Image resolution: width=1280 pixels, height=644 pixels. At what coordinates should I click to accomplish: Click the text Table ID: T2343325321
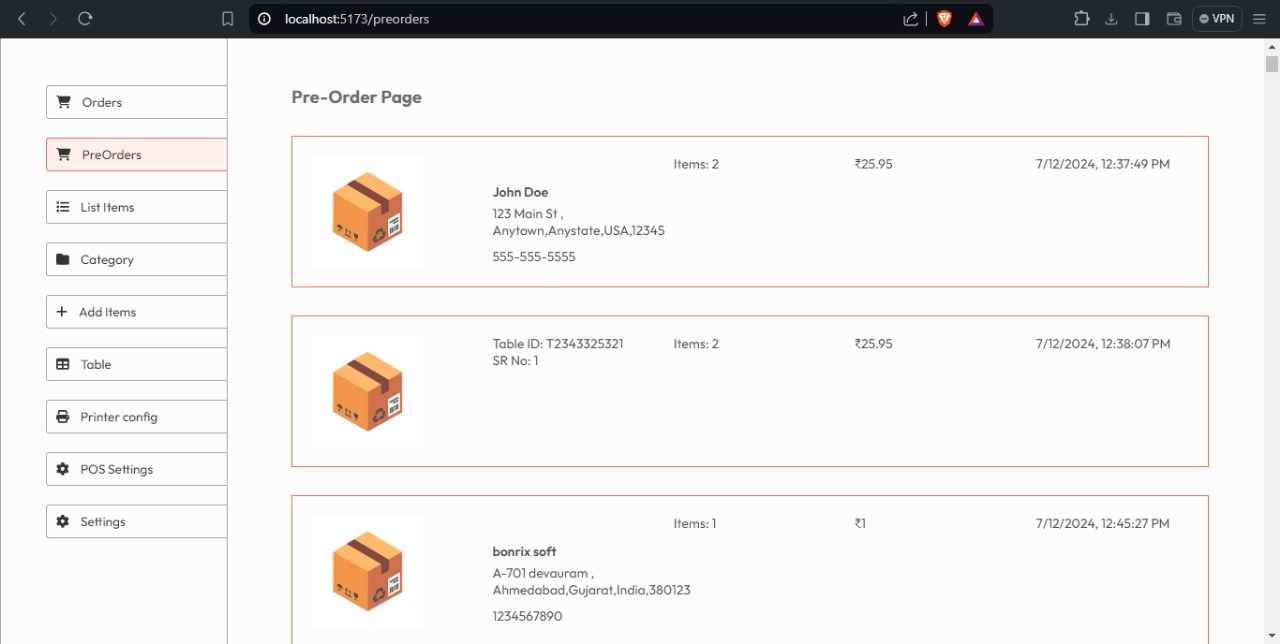558,344
